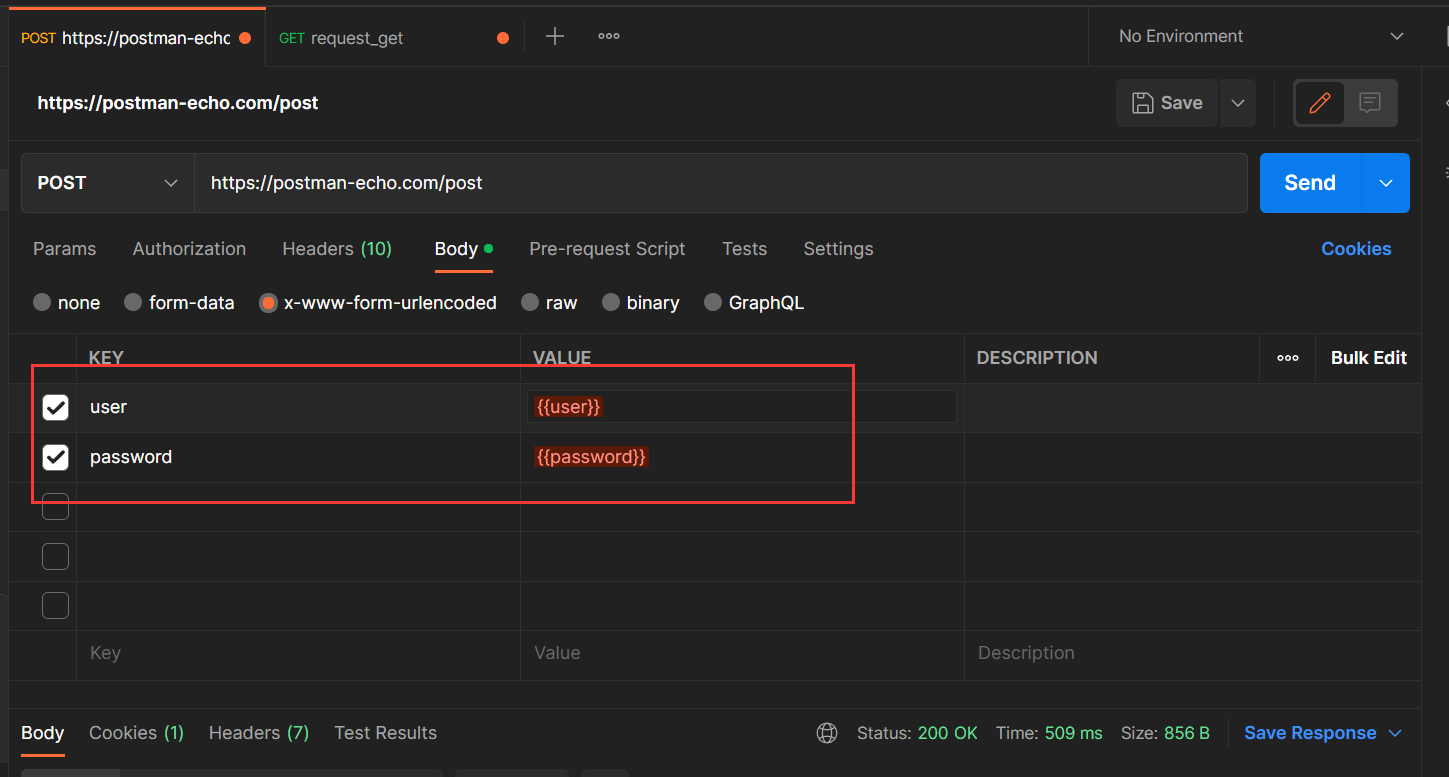Viewport: 1449px width, 777px height.
Task: Expand the Save Response dropdown
Action: click(x=1395, y=733)
